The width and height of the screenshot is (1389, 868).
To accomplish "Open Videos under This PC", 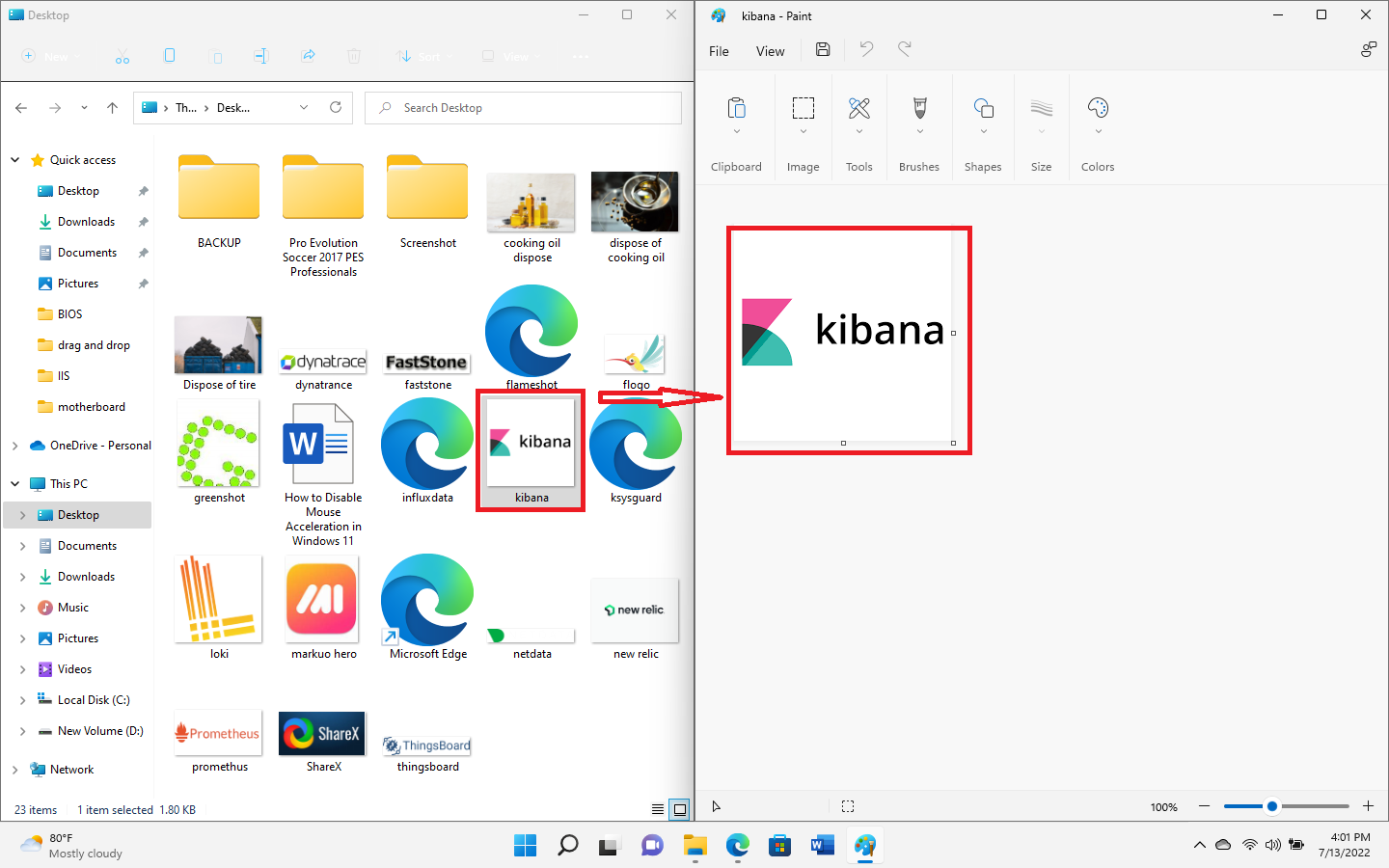I will pyautogui.click(x=74, y=669).
